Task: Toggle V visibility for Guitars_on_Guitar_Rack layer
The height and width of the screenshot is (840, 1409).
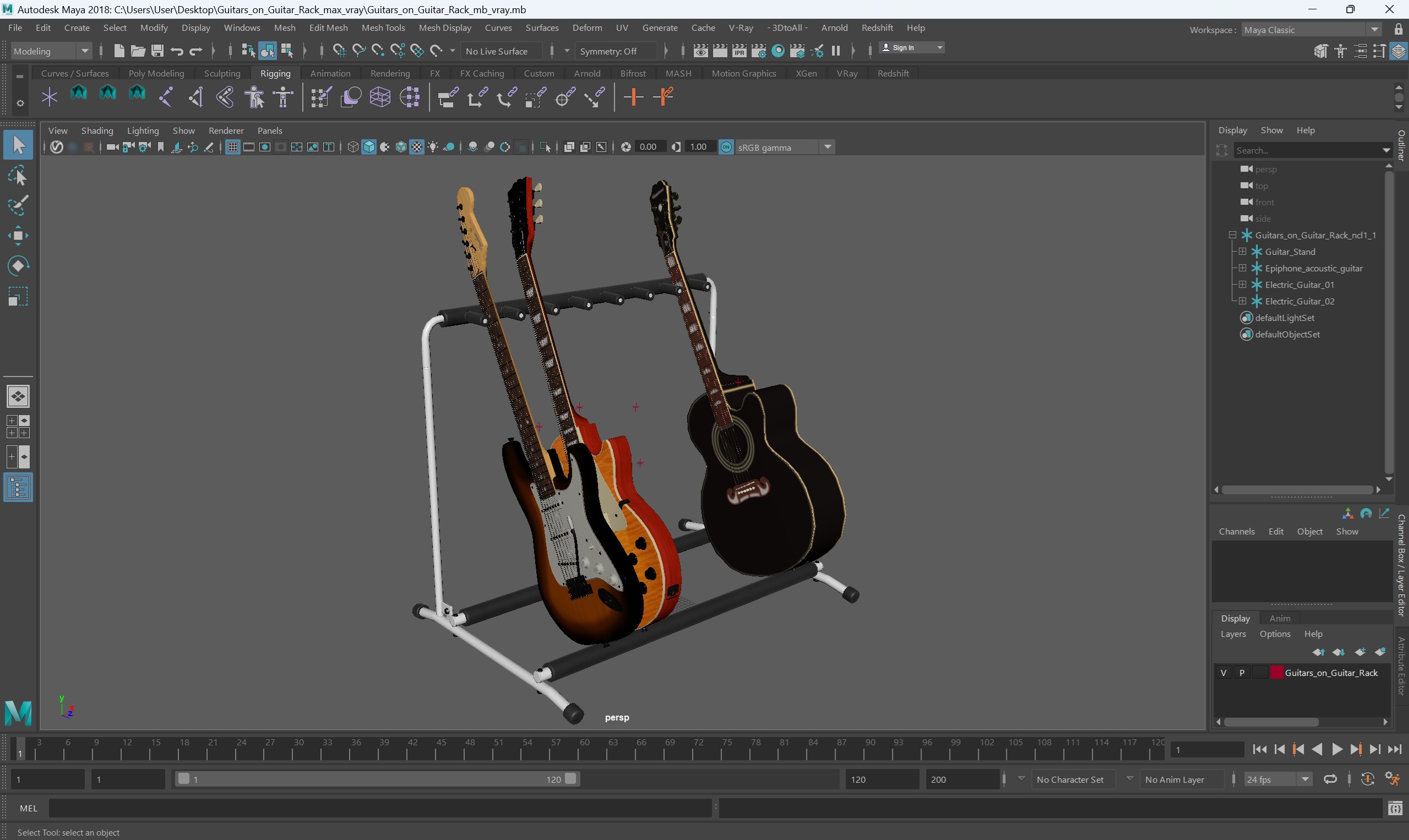Action: (x=1223, y=673)
